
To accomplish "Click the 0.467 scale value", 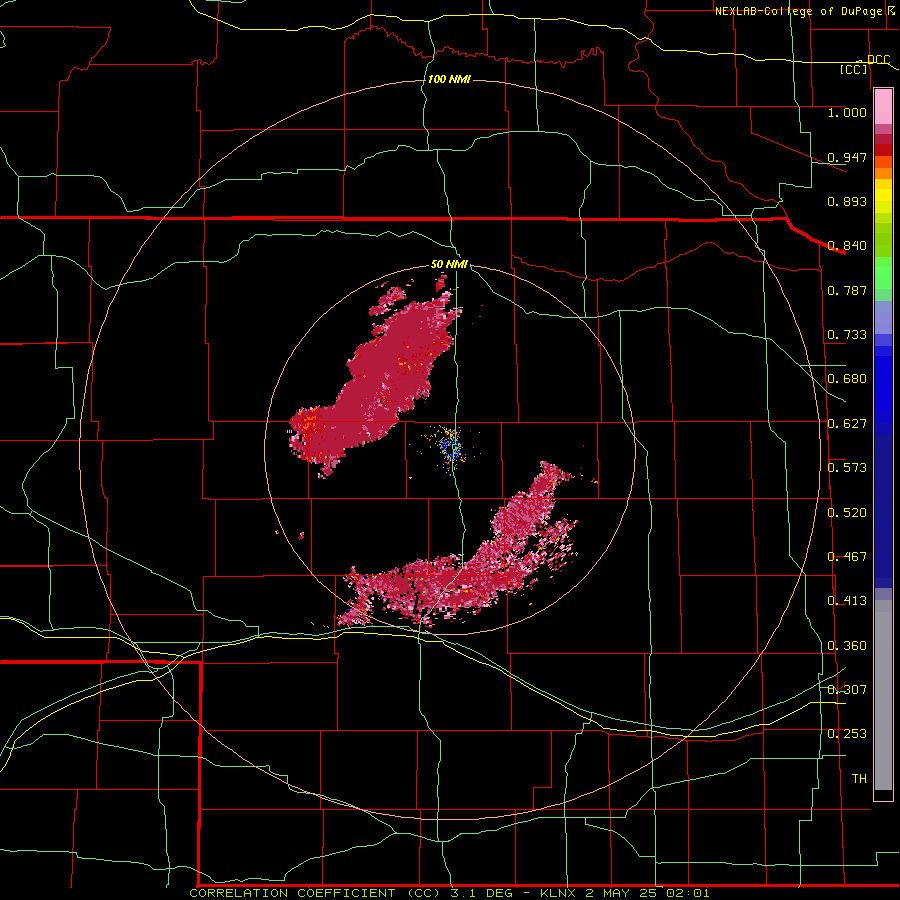I will tap(847, 557).
